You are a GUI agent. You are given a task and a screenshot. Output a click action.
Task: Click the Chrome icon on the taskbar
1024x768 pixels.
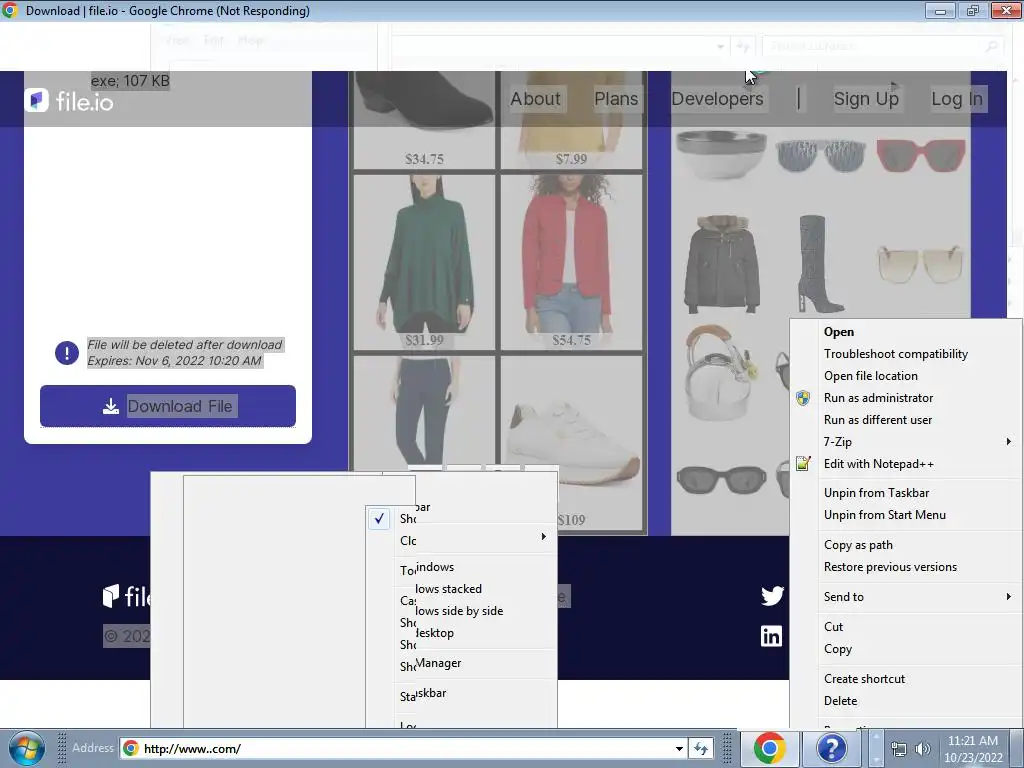click(770, 748)
